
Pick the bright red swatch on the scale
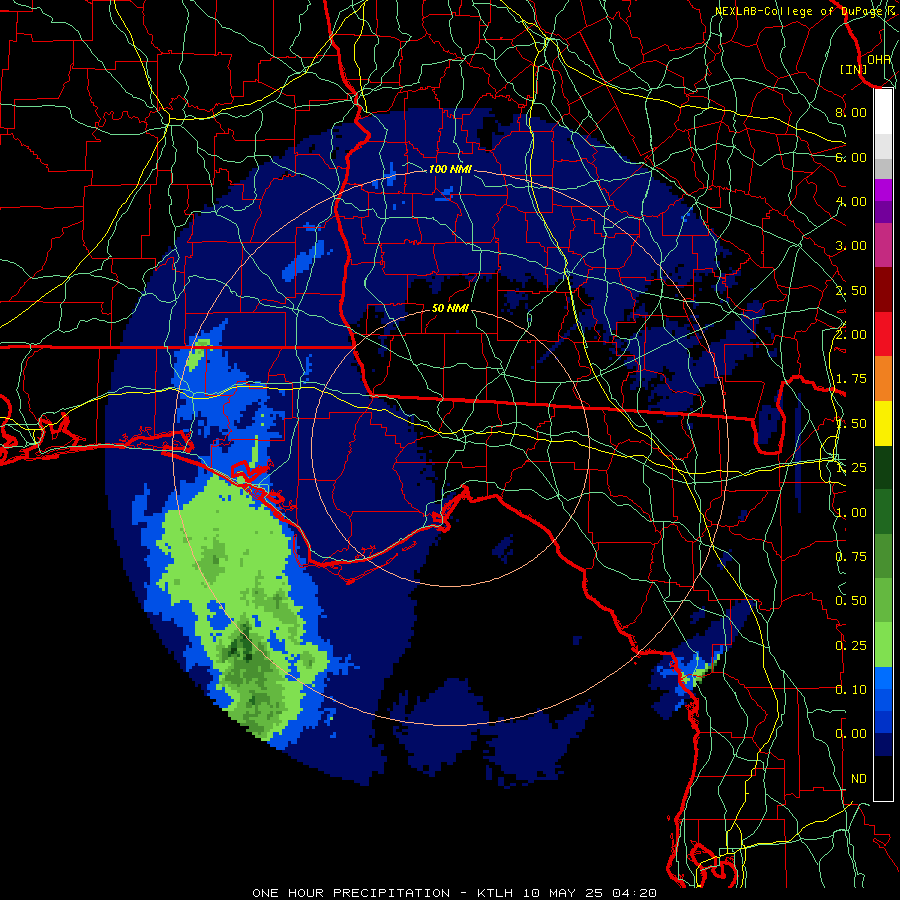(x=883, y=334)
